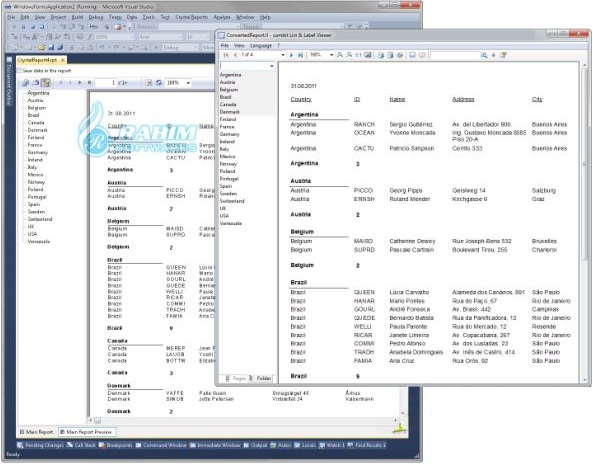Viewport: 593px width, 464px height.
Task: Select Austria in viewer country list
Action: (x=227, y=82)
